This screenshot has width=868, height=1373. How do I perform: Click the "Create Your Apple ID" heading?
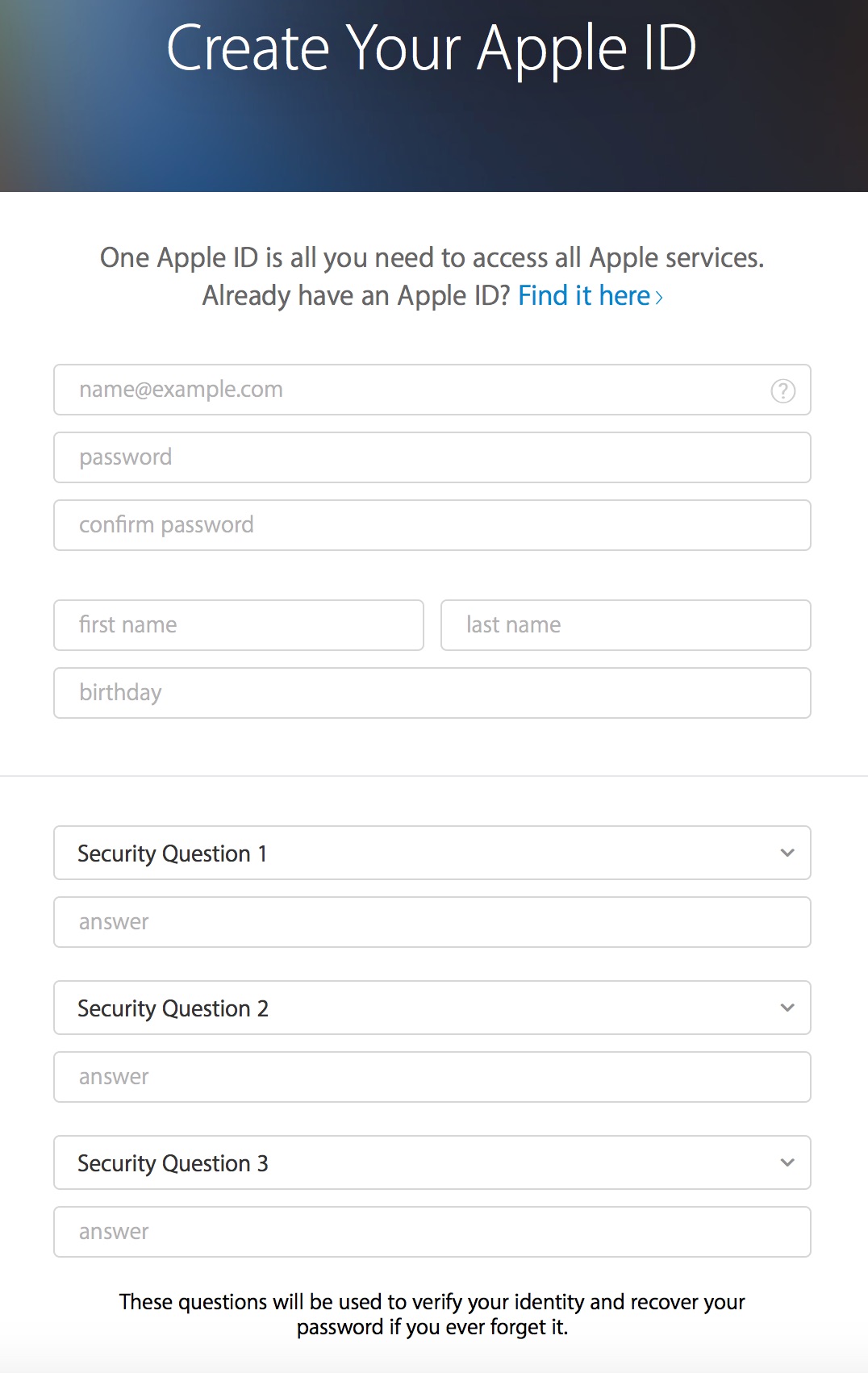[432, 48]
